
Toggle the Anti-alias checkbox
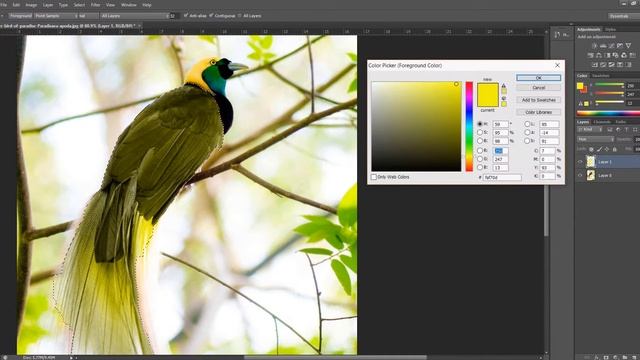tap(186, 16)
